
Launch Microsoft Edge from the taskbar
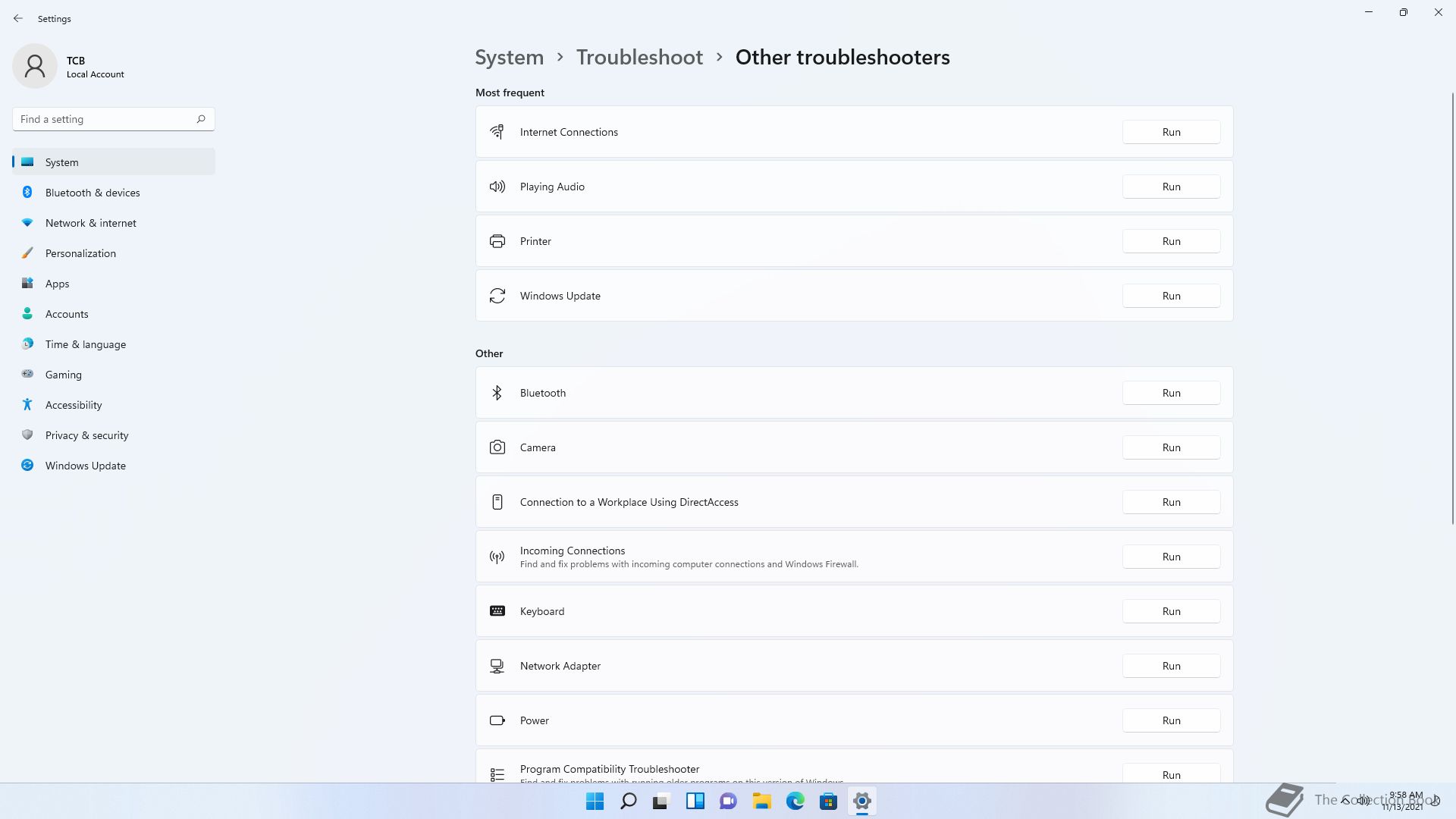[x=795, y=801]
